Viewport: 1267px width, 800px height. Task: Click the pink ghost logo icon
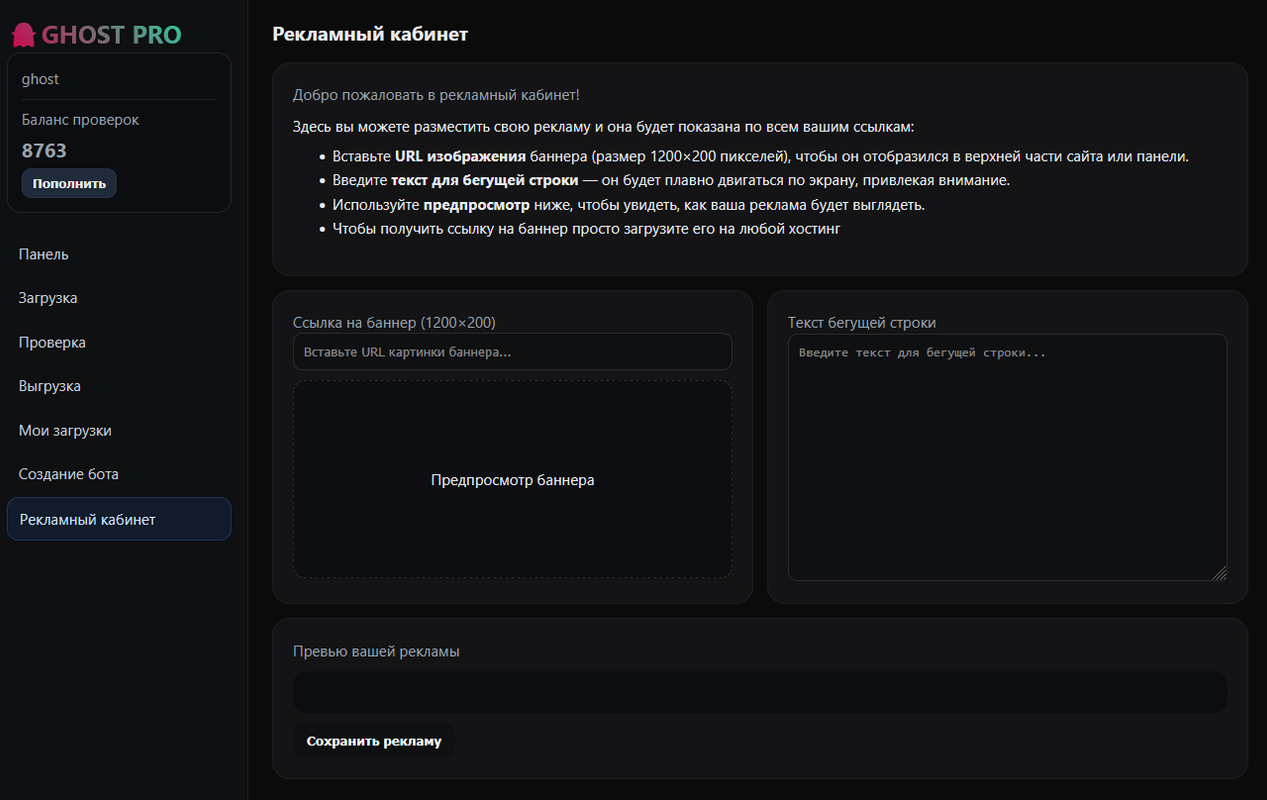tap(22, 35)
